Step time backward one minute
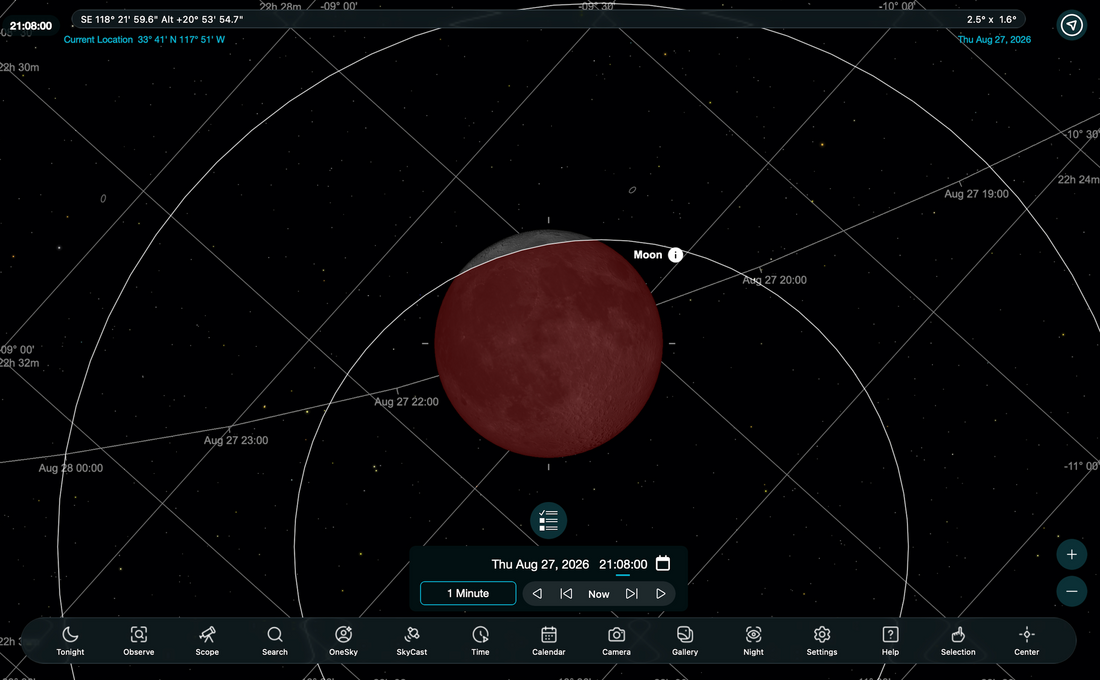Screen dimensions: 1100x680 tap(566, 594)
